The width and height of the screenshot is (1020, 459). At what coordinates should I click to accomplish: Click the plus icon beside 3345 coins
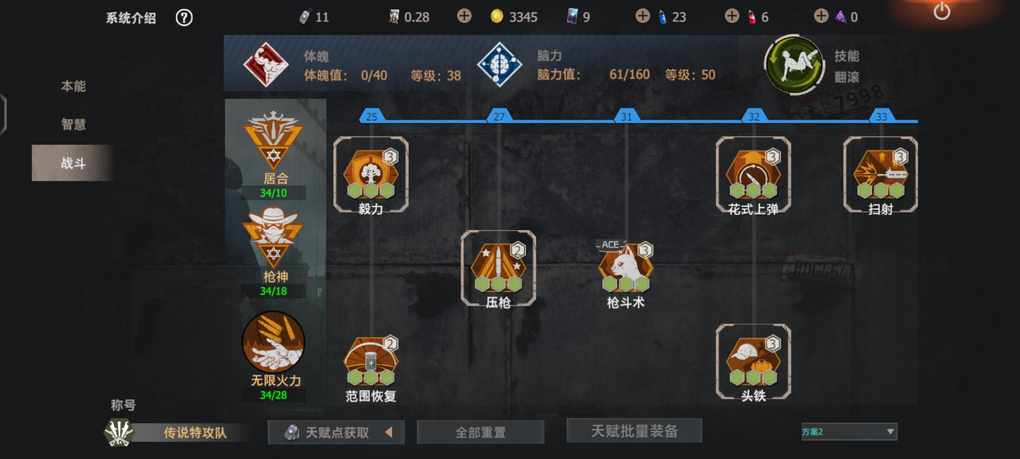pyautogui.click(x=464, y=16)
